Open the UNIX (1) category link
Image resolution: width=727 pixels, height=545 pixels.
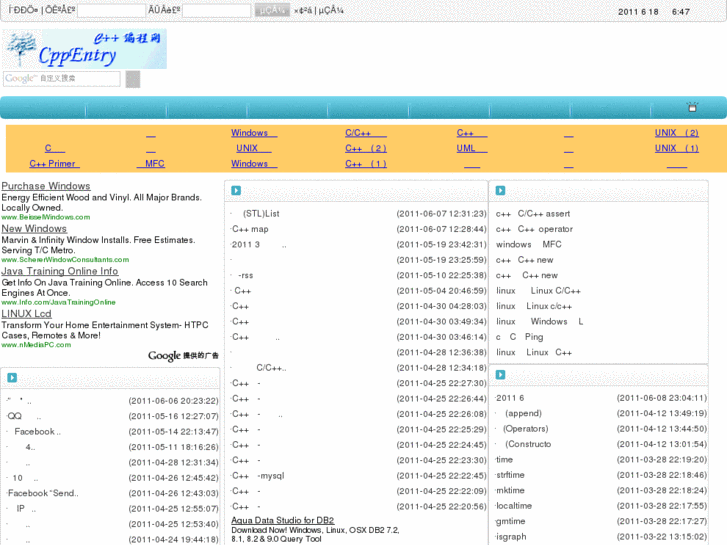676,148
